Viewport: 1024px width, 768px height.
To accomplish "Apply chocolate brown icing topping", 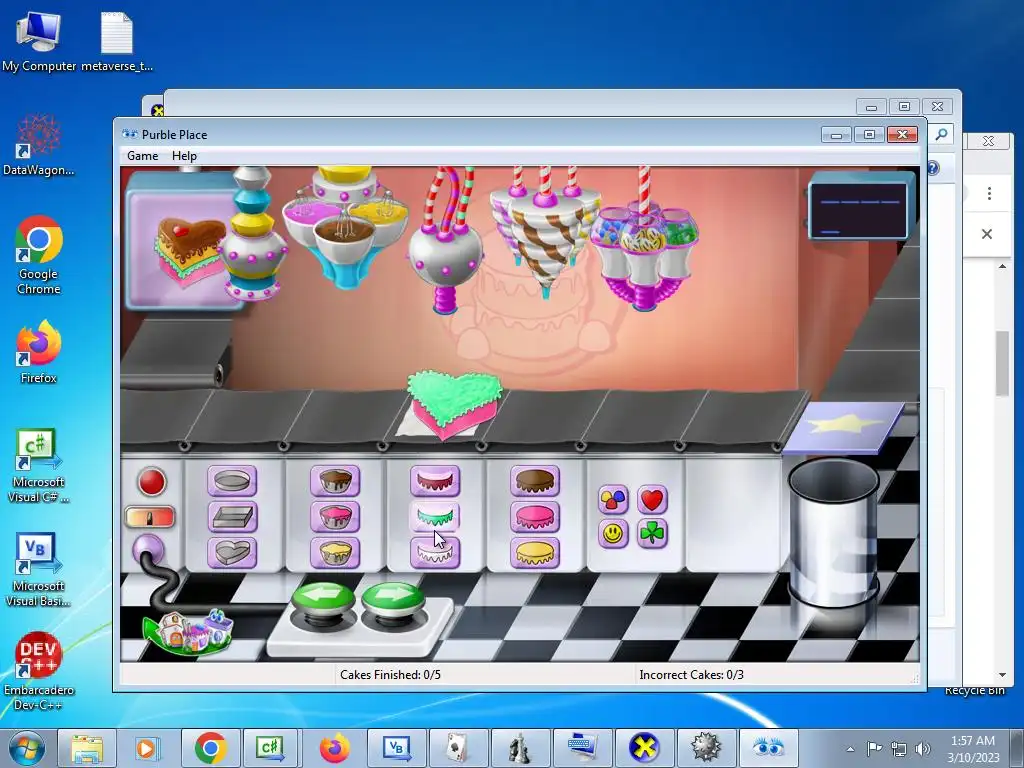I will tap(535, 481).
